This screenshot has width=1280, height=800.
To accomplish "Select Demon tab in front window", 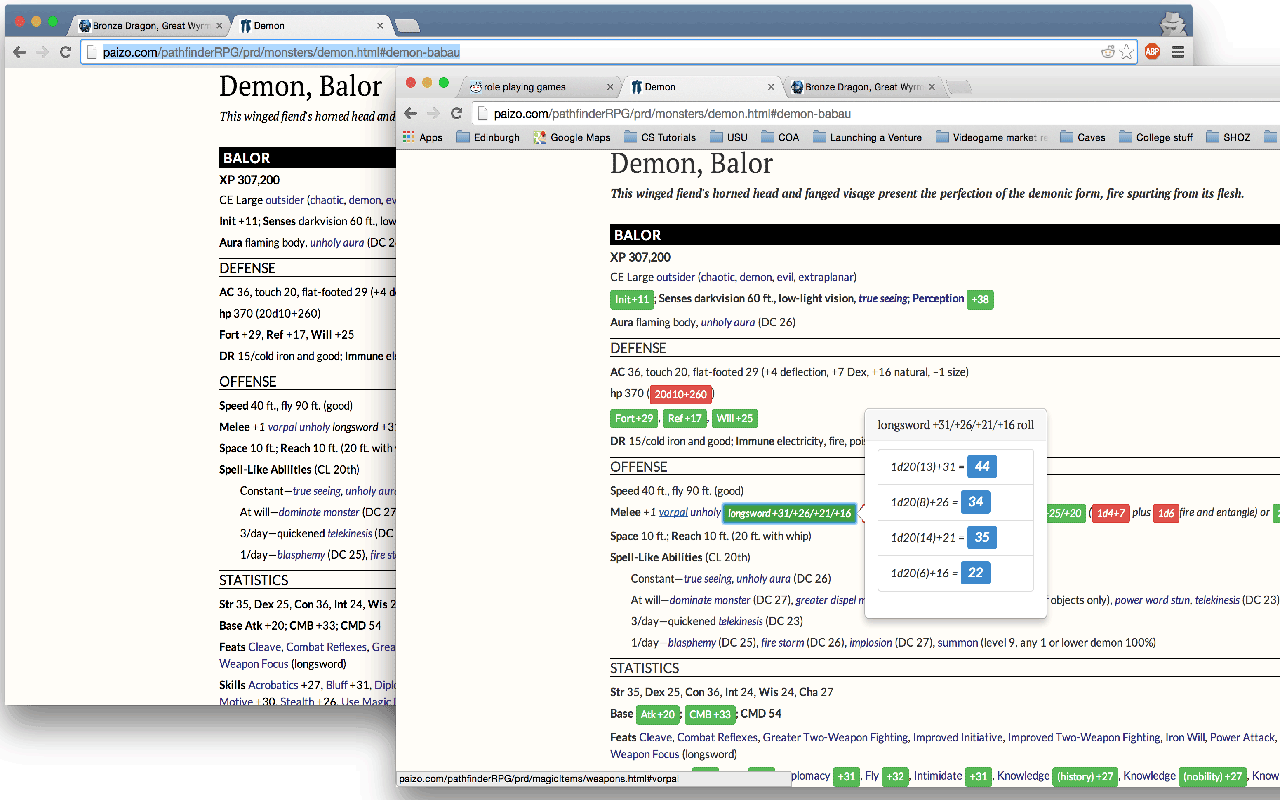I will click(x=700, y=87).
